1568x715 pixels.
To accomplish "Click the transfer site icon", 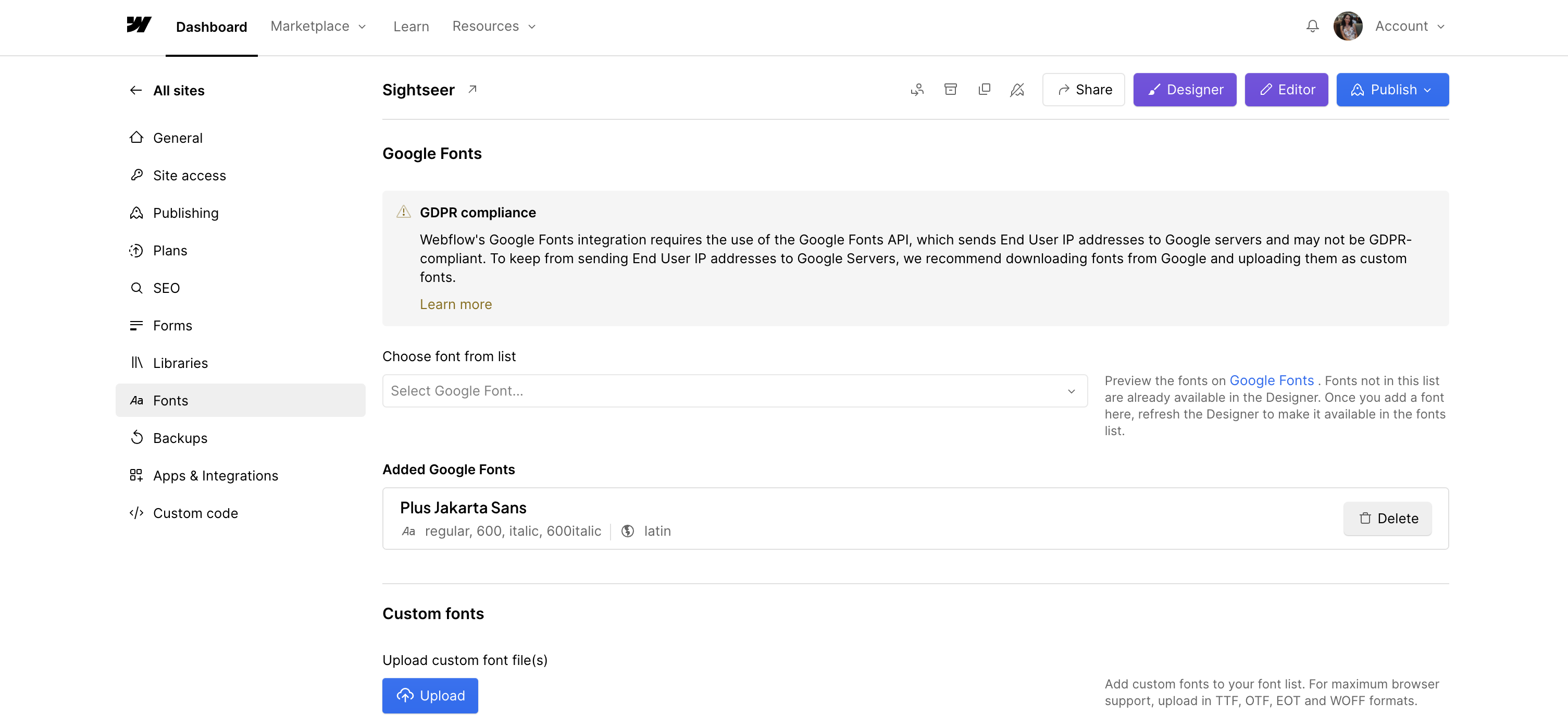I will point(917,90).
